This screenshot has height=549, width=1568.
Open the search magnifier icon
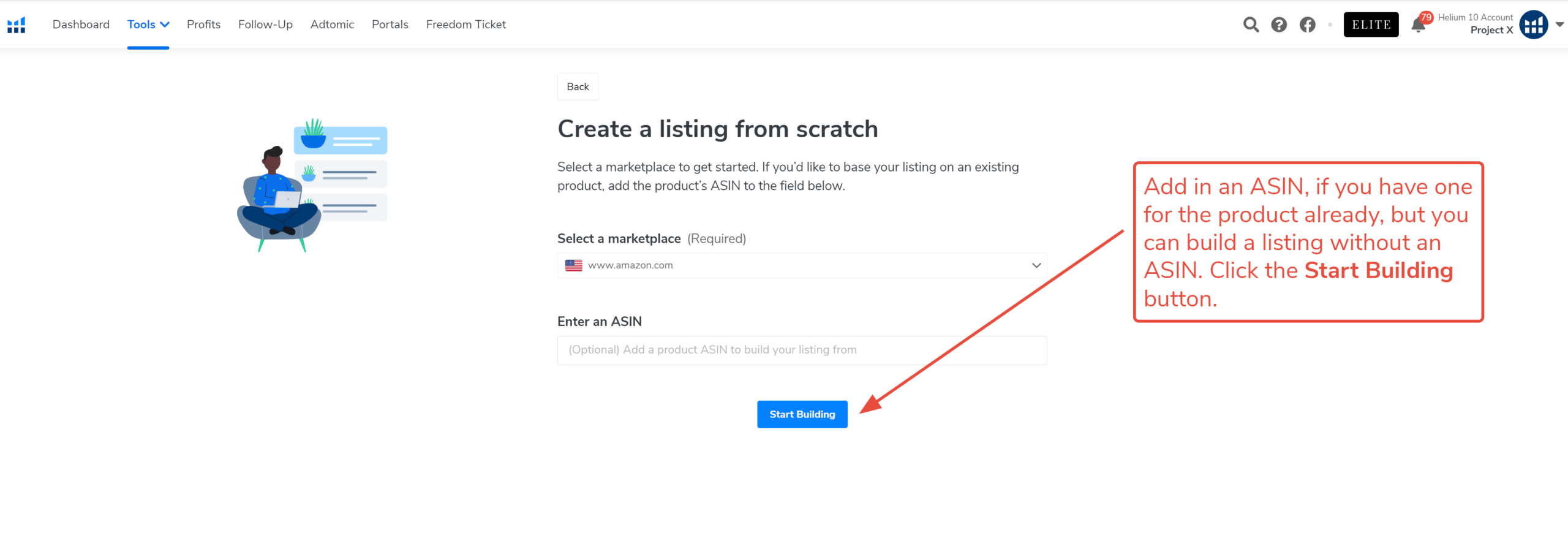[x=1251, y=25]
